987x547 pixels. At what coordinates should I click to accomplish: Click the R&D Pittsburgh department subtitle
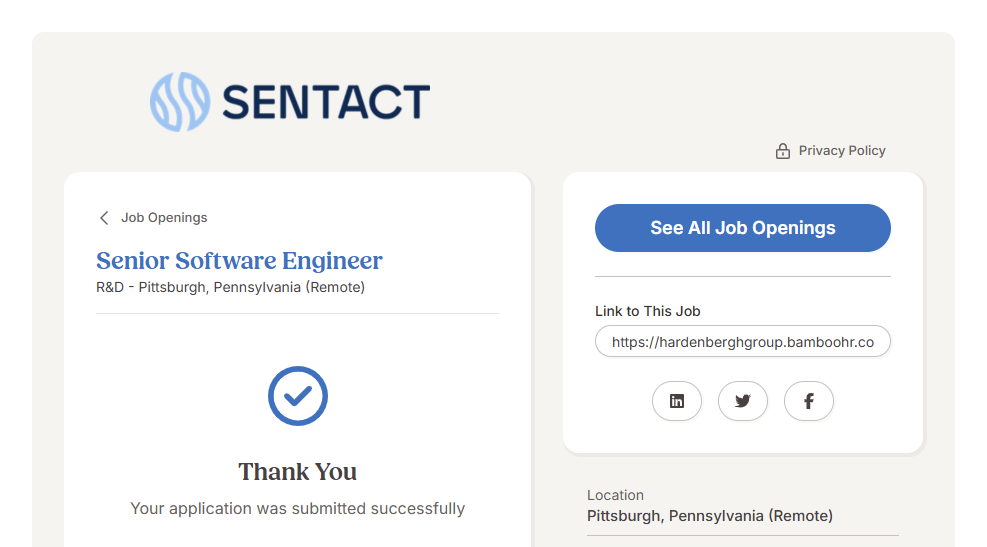[230, 288]
